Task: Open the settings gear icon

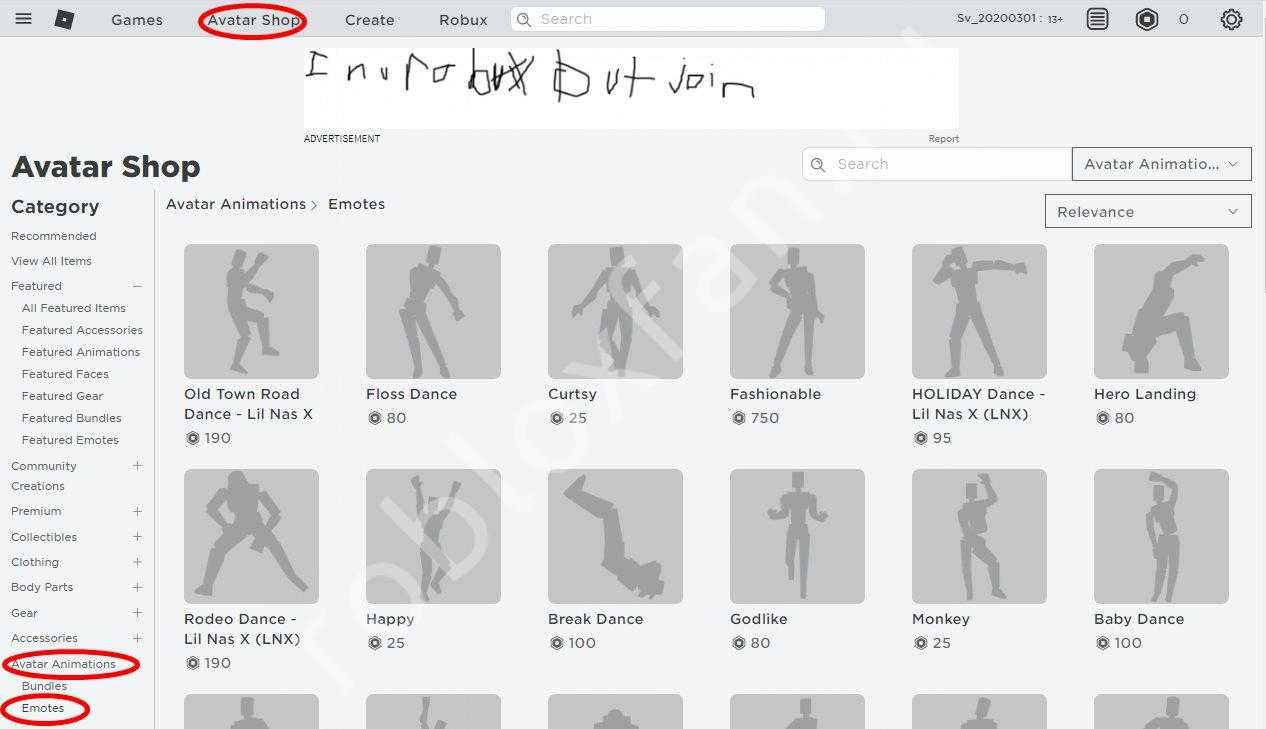Action: pos(1231,19)
